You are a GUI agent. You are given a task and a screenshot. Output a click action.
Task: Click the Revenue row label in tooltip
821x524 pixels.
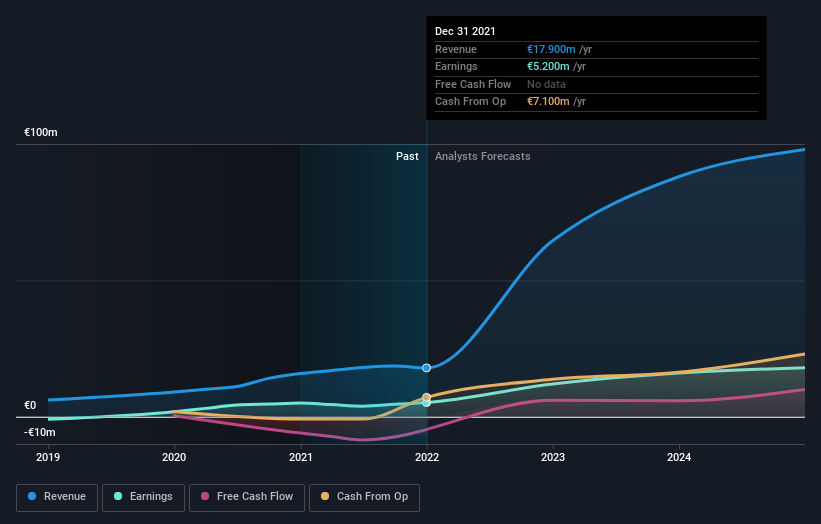456,49
